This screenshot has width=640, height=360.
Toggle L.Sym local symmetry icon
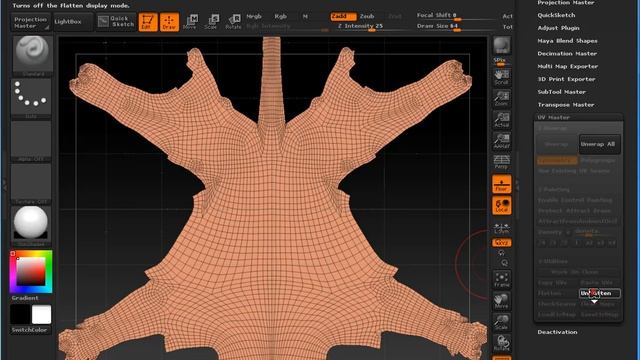click(x=502, y=228)
